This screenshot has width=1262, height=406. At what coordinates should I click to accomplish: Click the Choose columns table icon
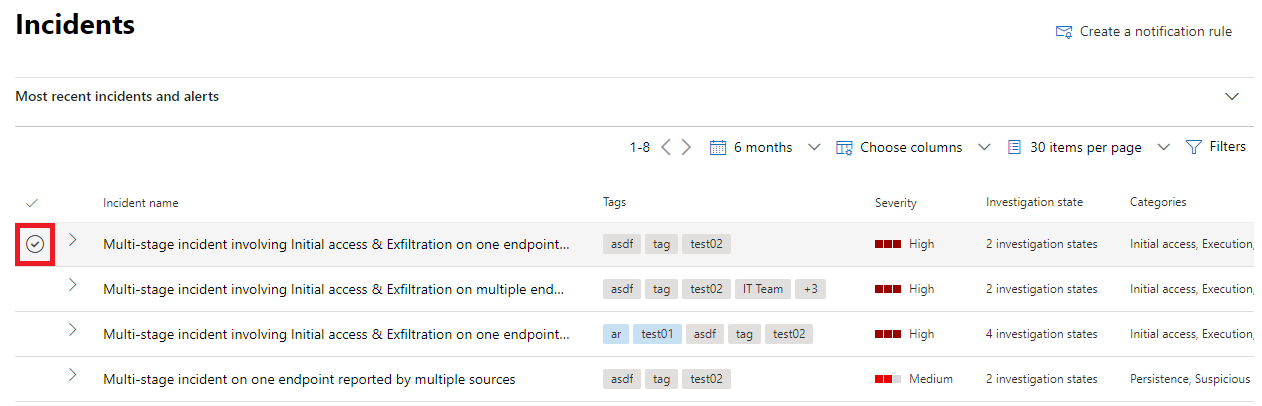(844, 148)
